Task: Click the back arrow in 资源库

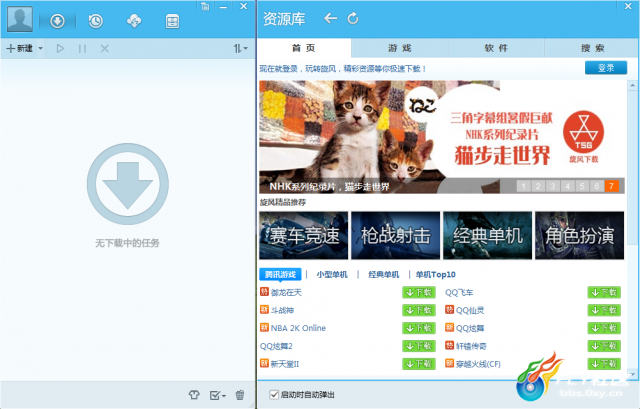Action: tap(330, 18)
